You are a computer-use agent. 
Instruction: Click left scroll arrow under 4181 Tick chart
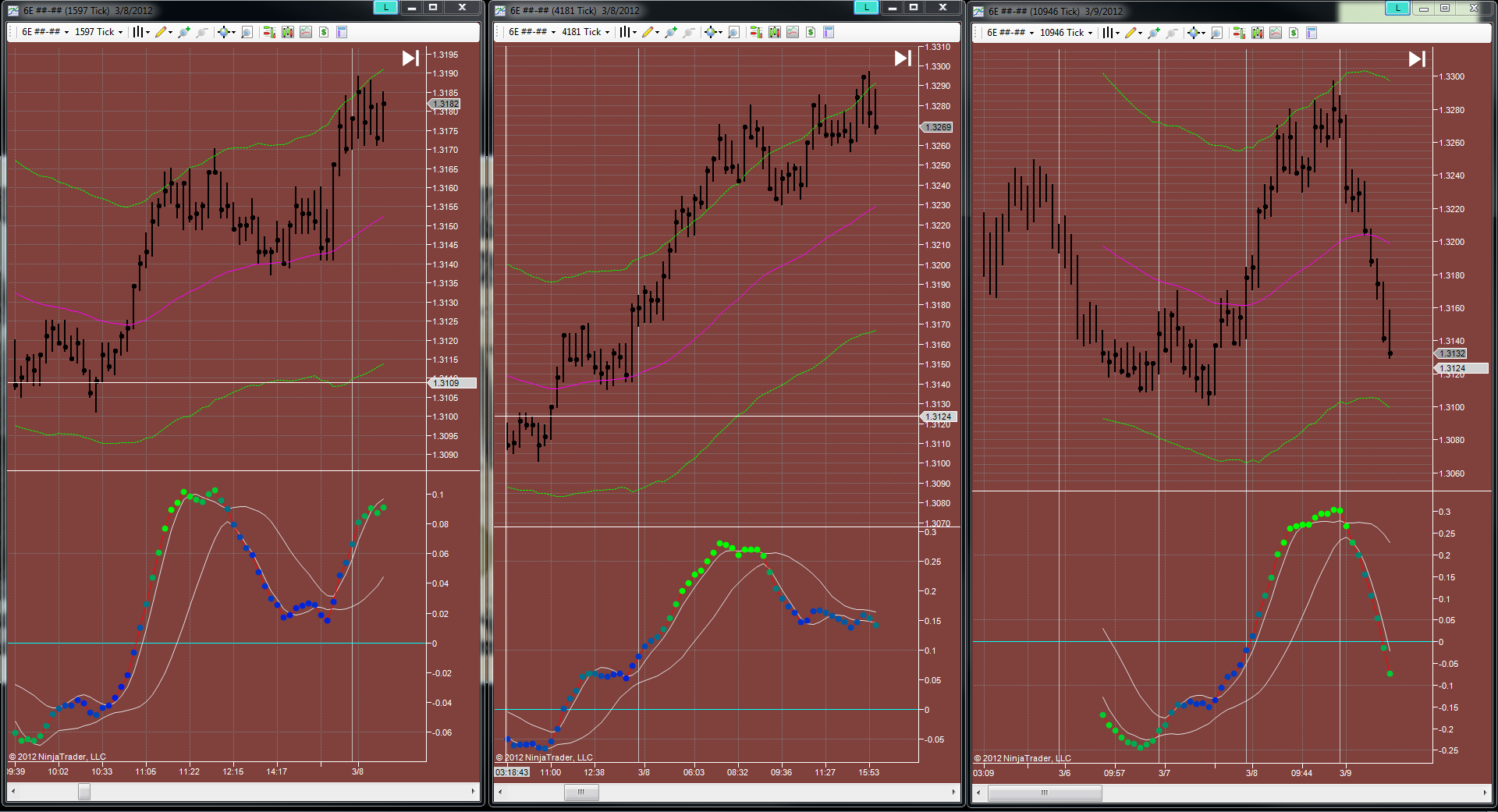(x=500, y=792)
